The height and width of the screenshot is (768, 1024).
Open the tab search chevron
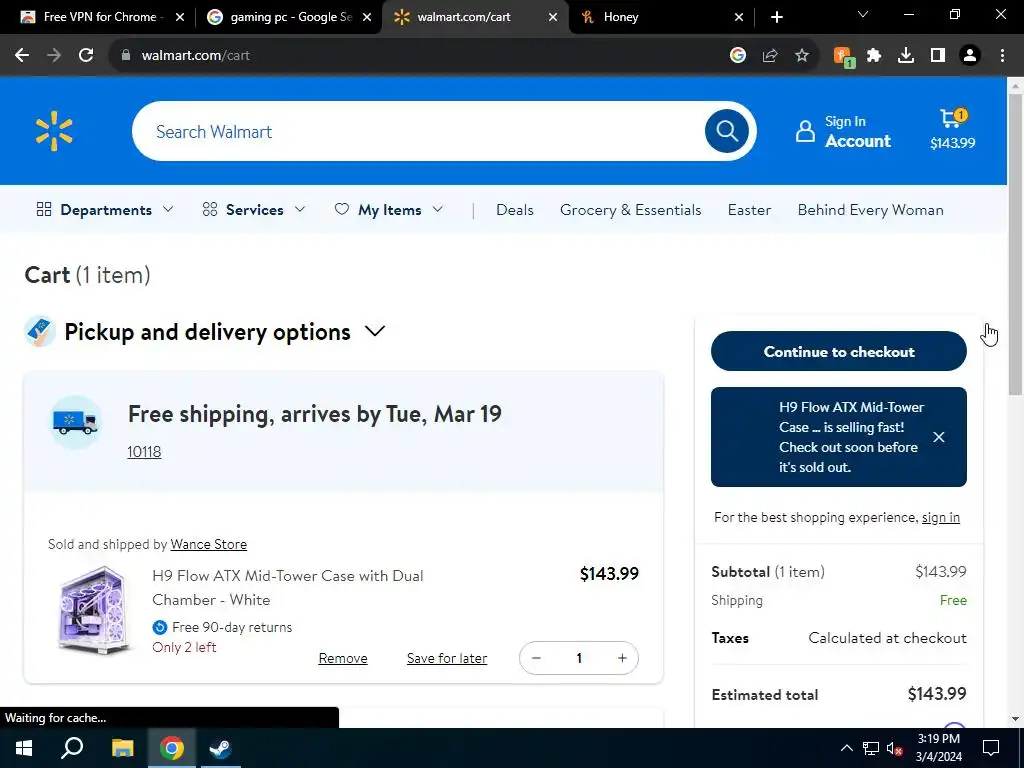(863, 14)
